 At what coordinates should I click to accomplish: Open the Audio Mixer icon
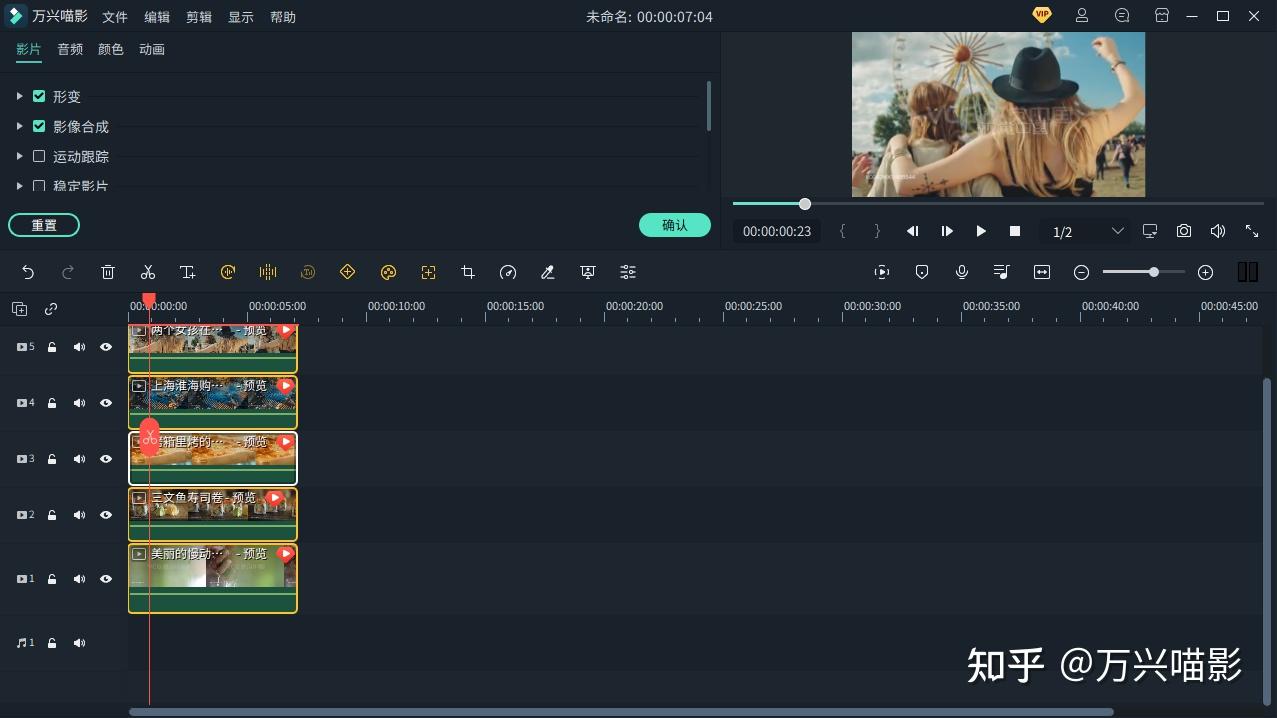1001,271
